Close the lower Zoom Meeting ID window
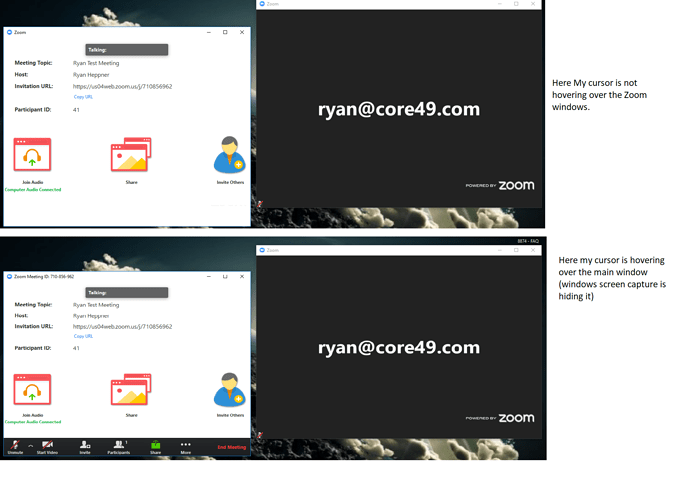Image resolution: width=682 pixels, height=500 pixels. [x=242, y=277]
